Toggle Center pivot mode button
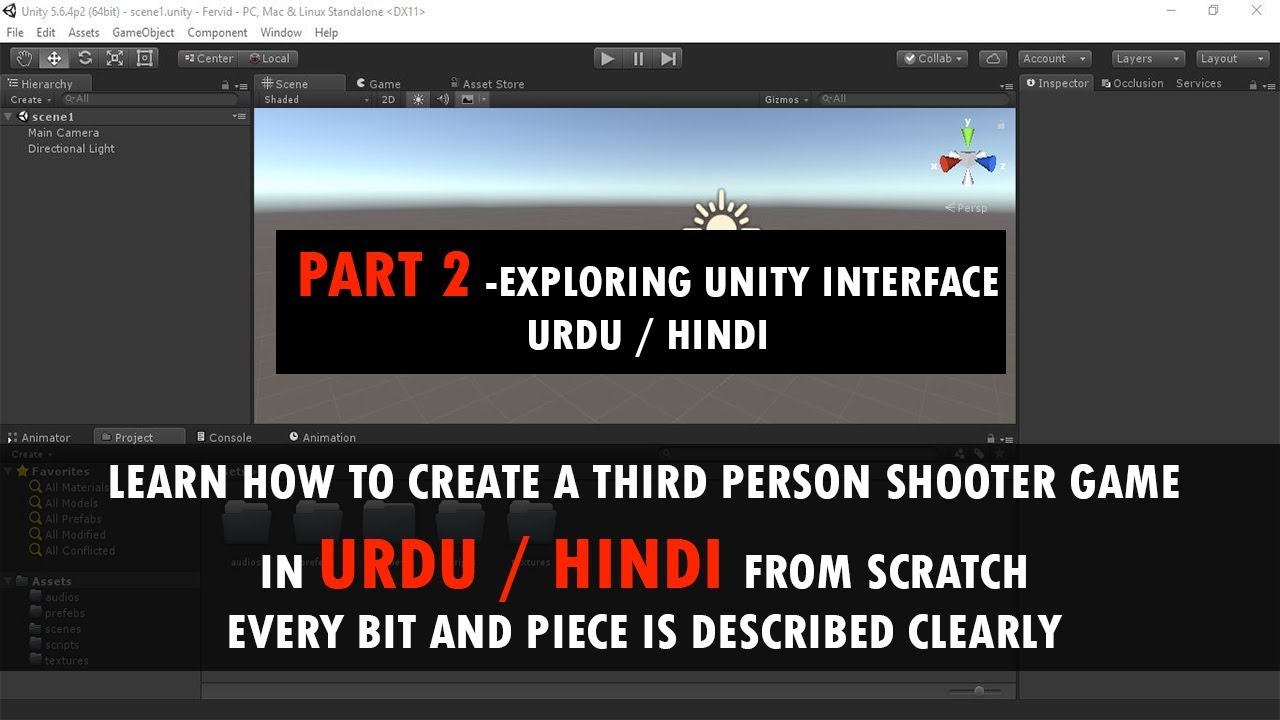This screenshot has height=720, width=1280. (208, 58)
